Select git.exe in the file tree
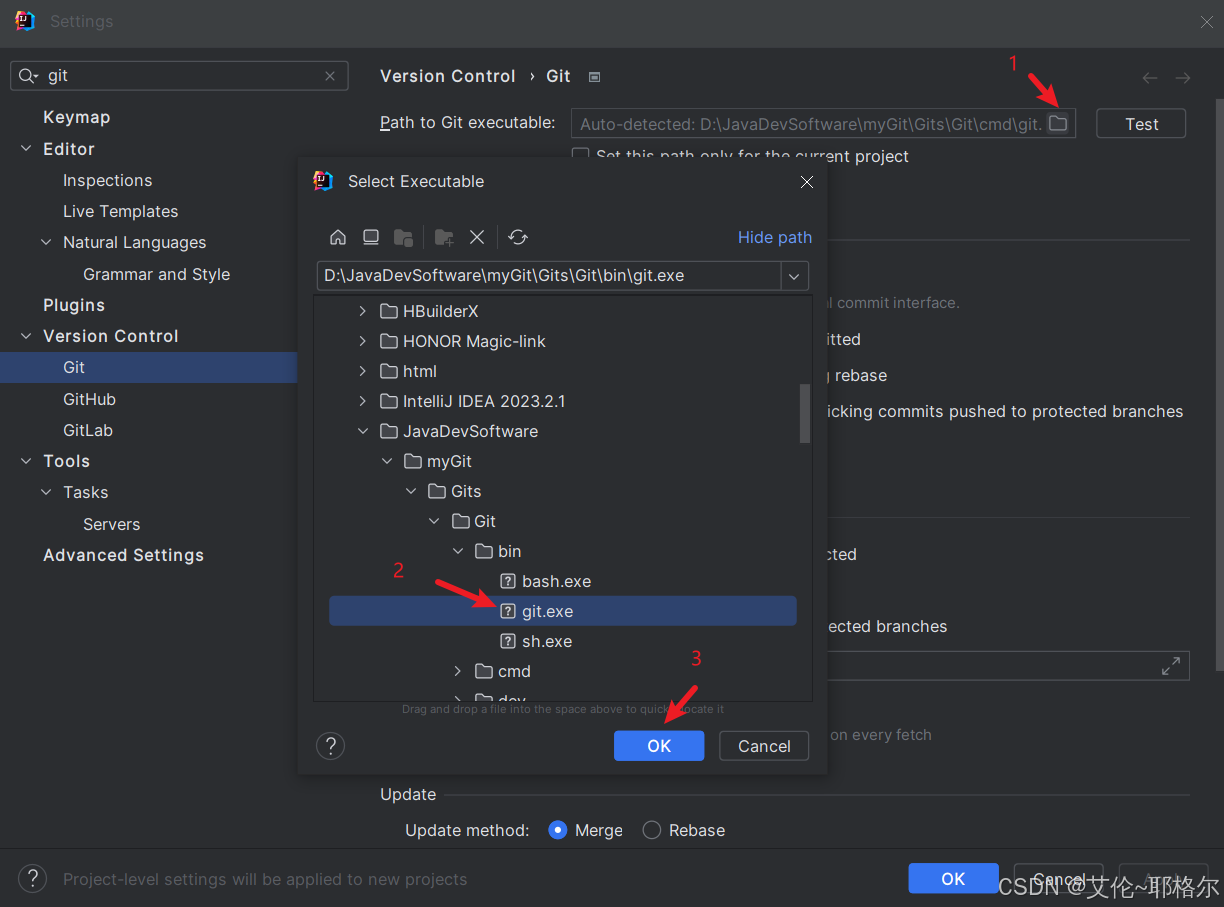This screenshot has height=907, width=1224. click(x=563, y=611)
